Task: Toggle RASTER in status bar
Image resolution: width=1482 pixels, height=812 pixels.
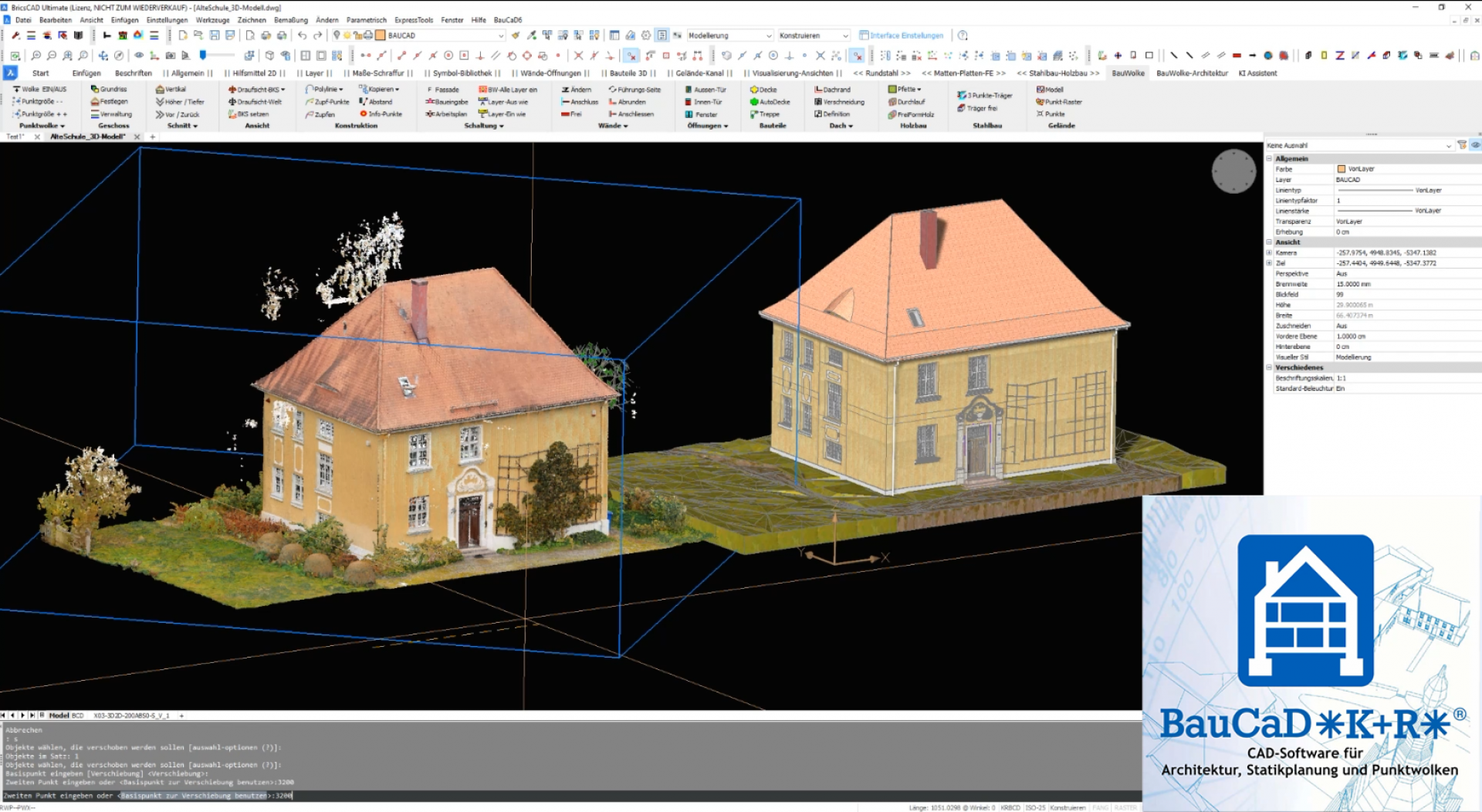Action: (x=1125, y=807)
